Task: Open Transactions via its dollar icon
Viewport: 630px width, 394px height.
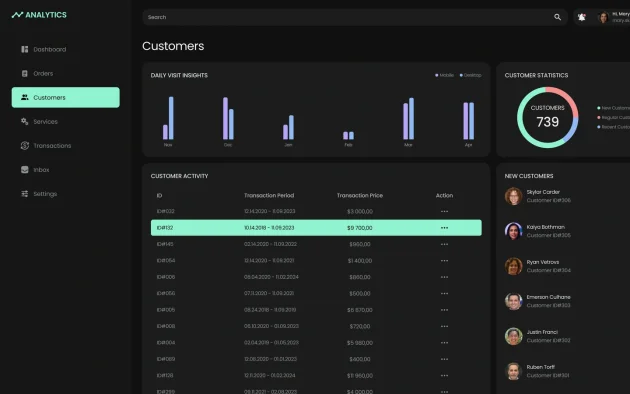Action: pyautogui.click(x=25, y=145)
